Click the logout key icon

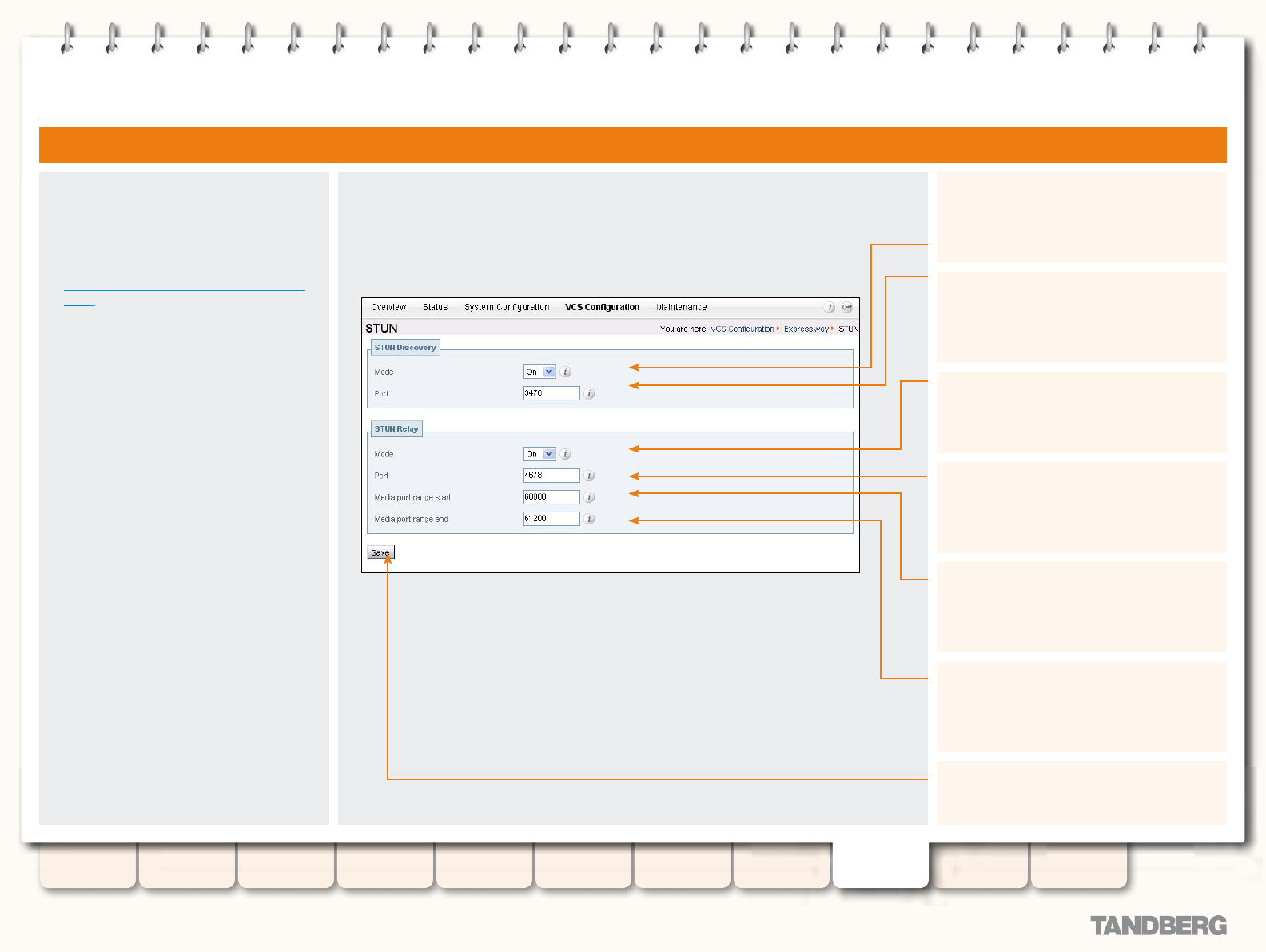(846, 308)
